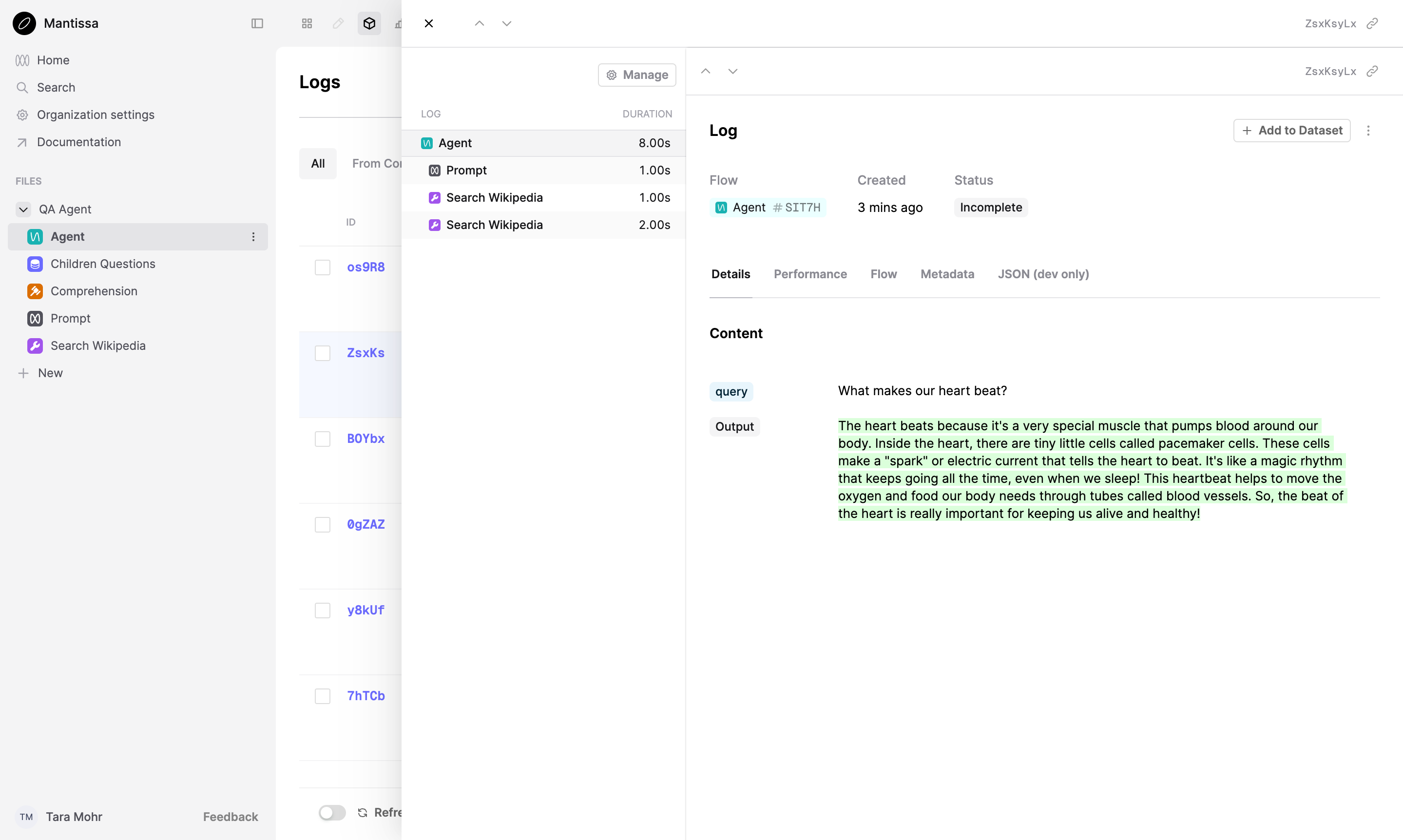Check the 7hTCb log checkbox
Screen dimensions: 1403x840
click(322, 696)
